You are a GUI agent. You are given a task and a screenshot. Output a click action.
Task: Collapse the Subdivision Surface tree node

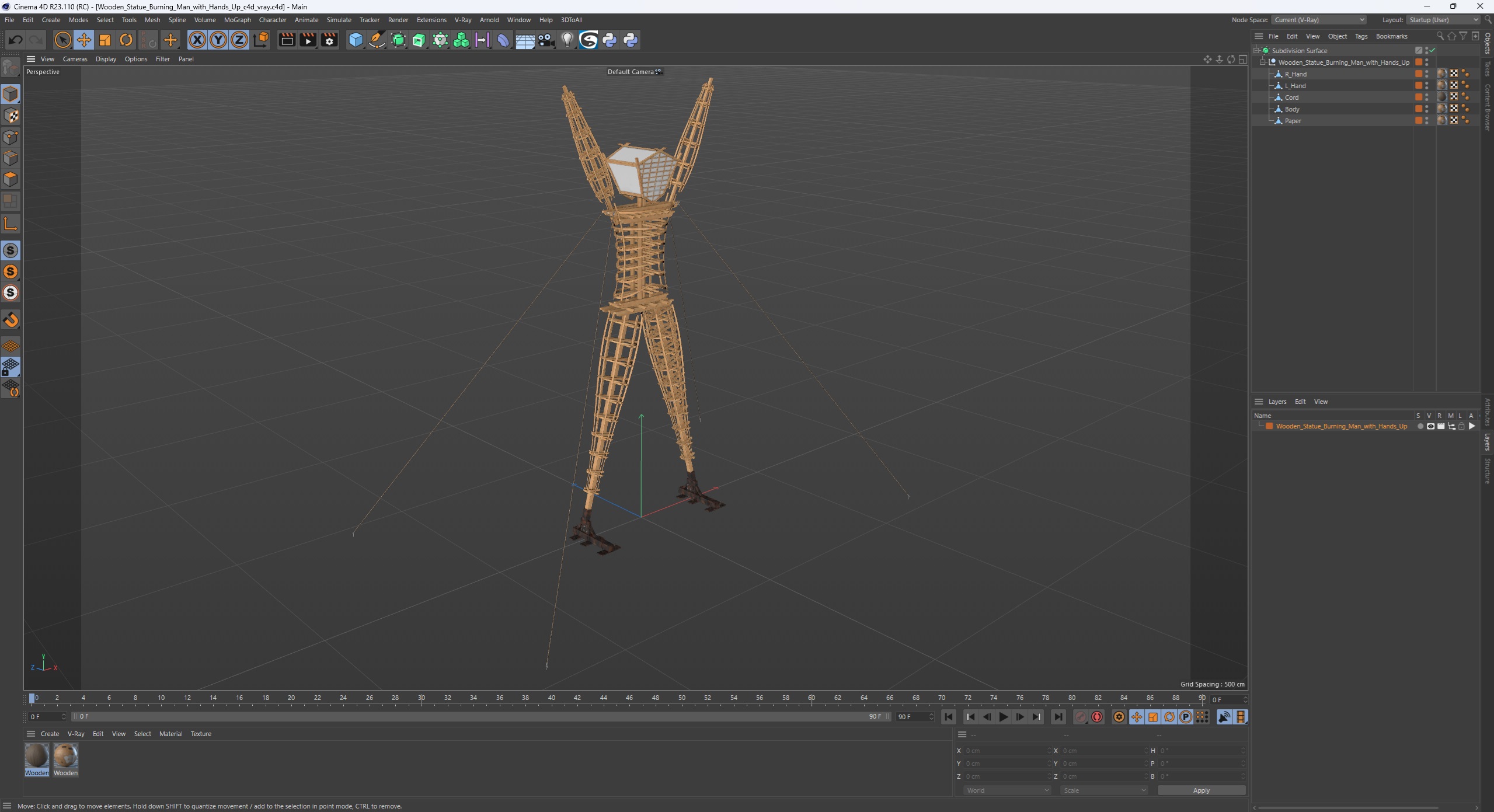pos(1256,50)
